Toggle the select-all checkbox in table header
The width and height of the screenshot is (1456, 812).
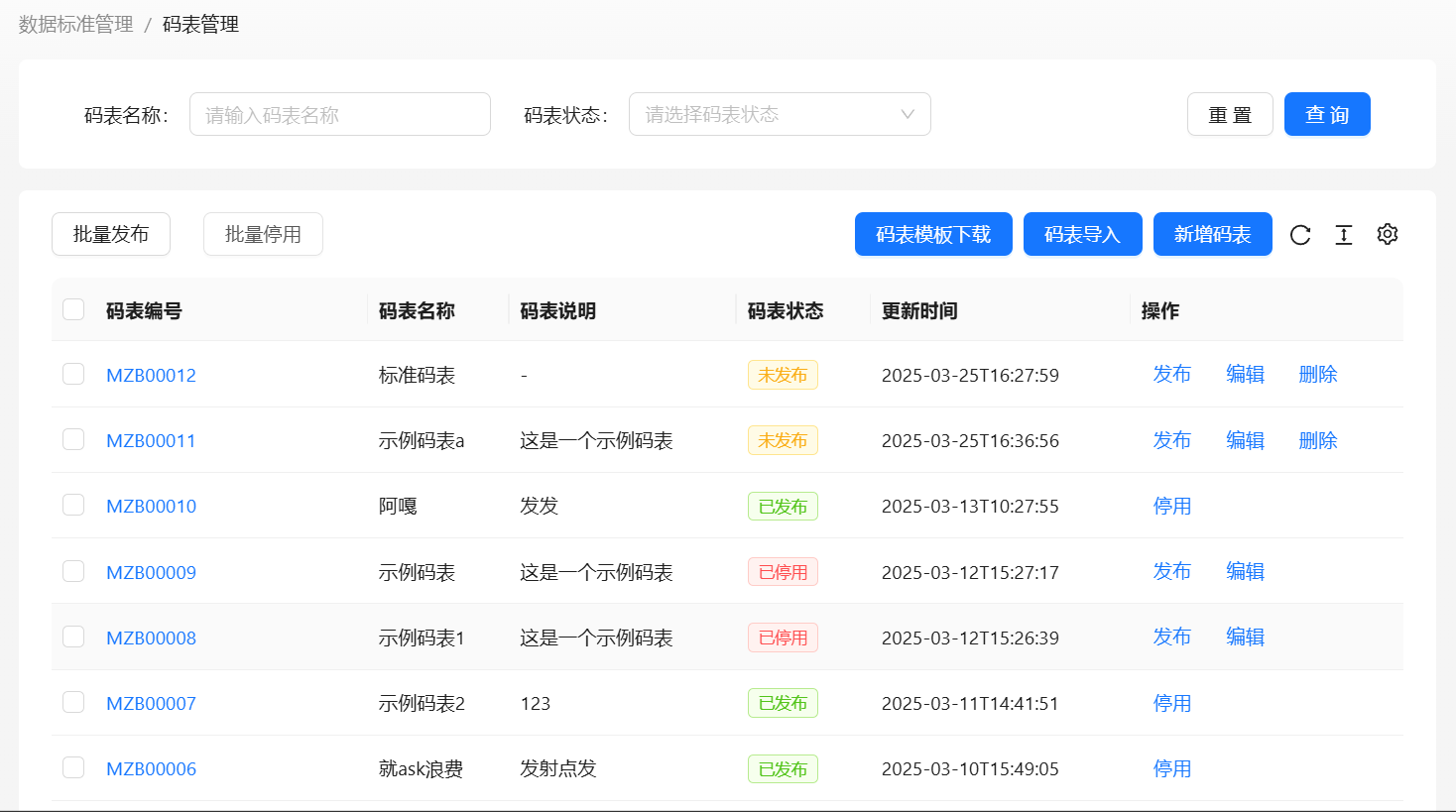coord(73,308)
